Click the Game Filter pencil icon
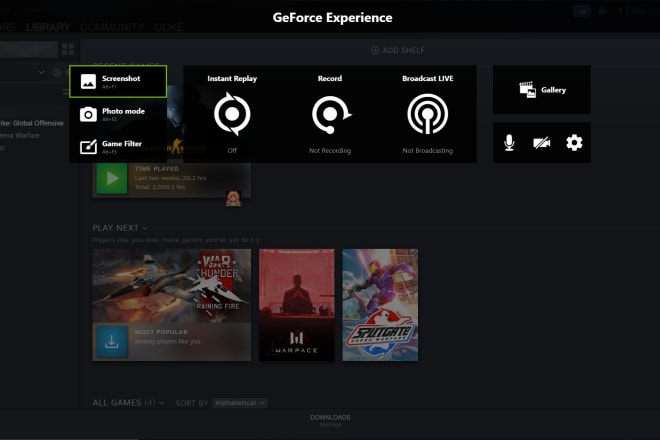 pyautogui.click(x=88, y=147)
